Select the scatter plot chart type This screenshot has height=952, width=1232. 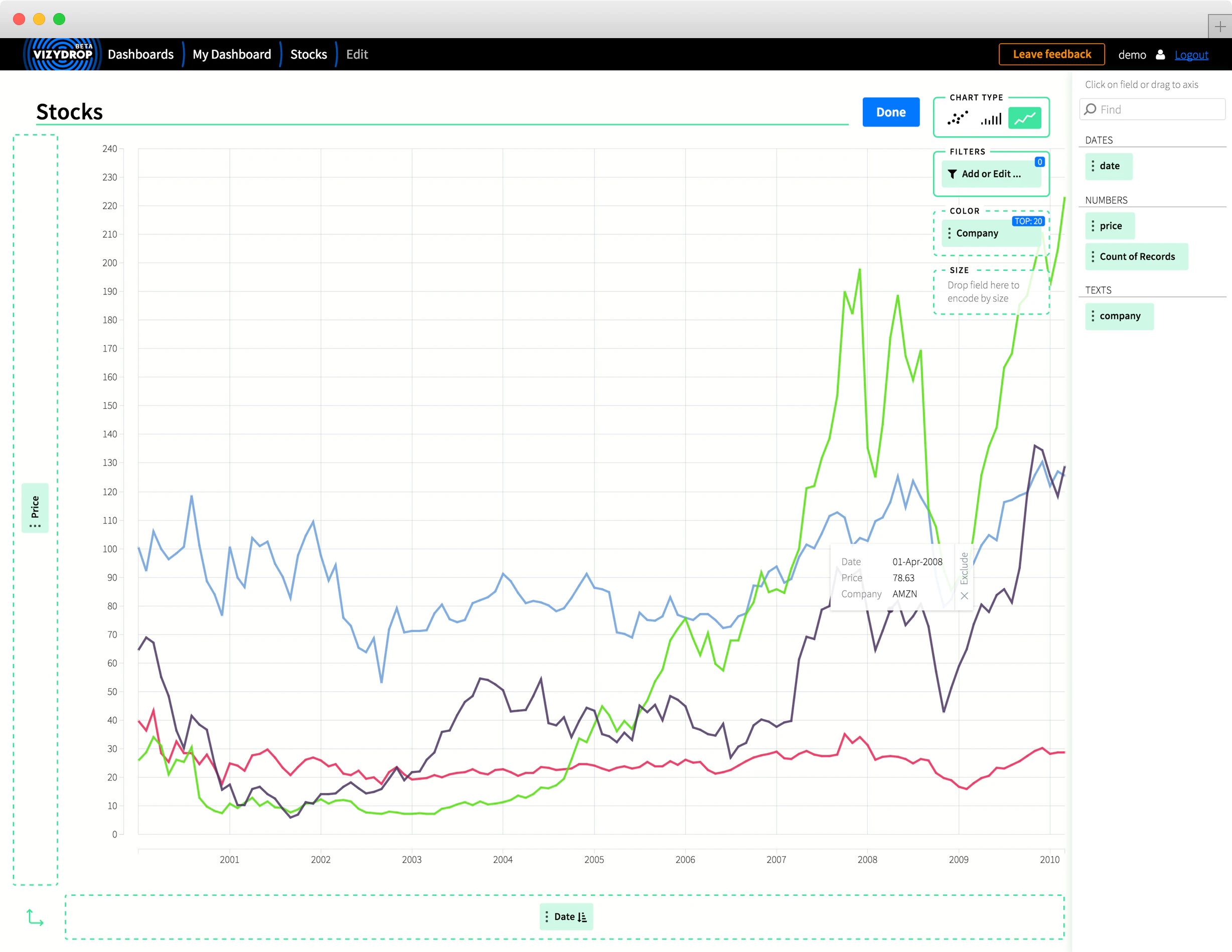pos(957,118)
